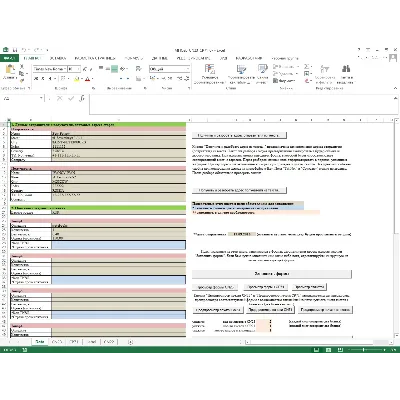Click the insert function fx icon
400x400 pixels.
point(82,98)
